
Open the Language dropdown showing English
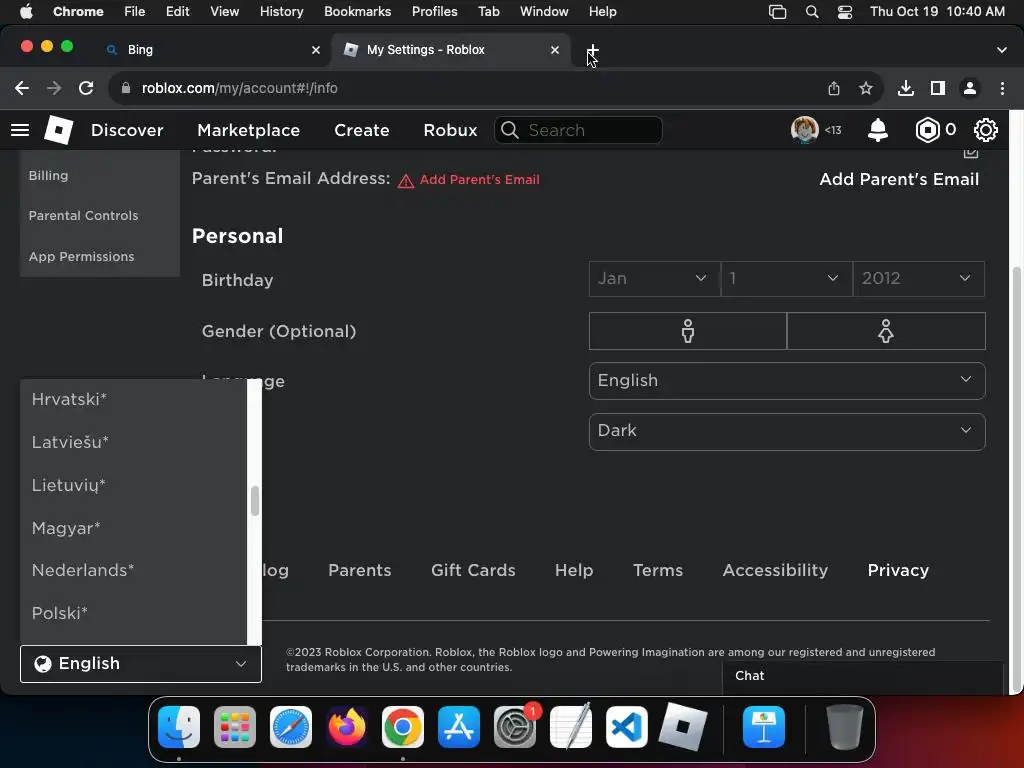tap(787, 381)
